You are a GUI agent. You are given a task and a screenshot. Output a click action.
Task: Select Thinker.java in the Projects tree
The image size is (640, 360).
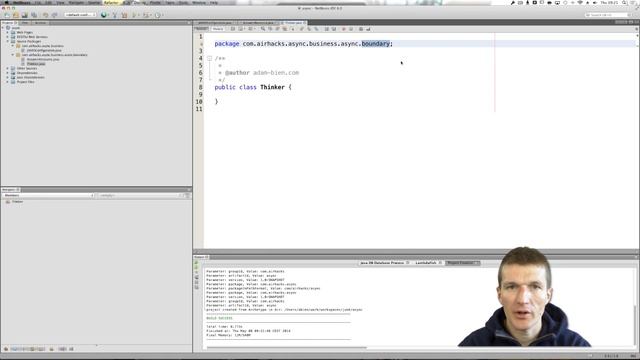(x=36, y=64)
